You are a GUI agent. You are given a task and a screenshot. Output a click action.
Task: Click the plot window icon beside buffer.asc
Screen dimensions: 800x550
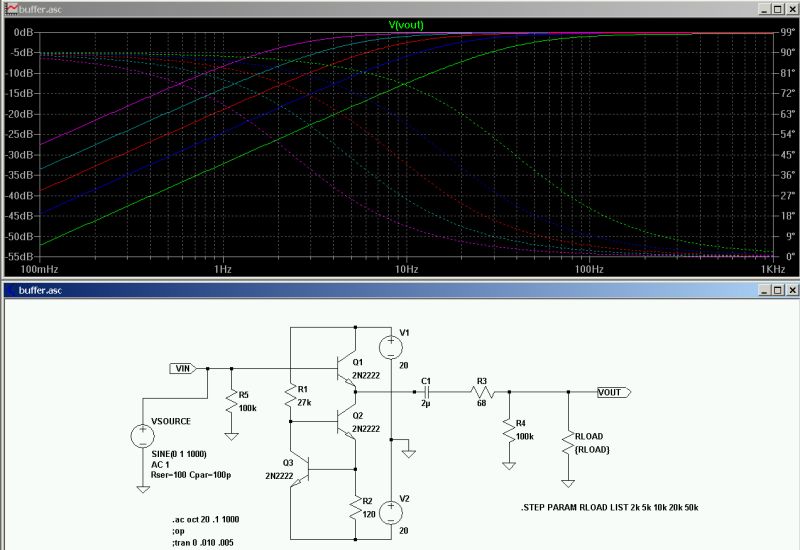coord(11,9)
